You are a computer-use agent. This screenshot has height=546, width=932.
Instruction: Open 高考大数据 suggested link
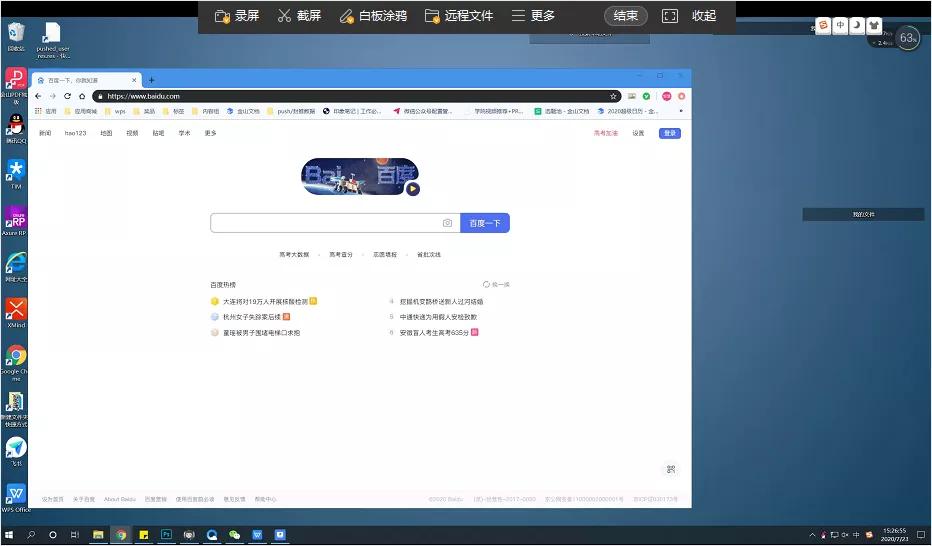[x=294, y=254]
